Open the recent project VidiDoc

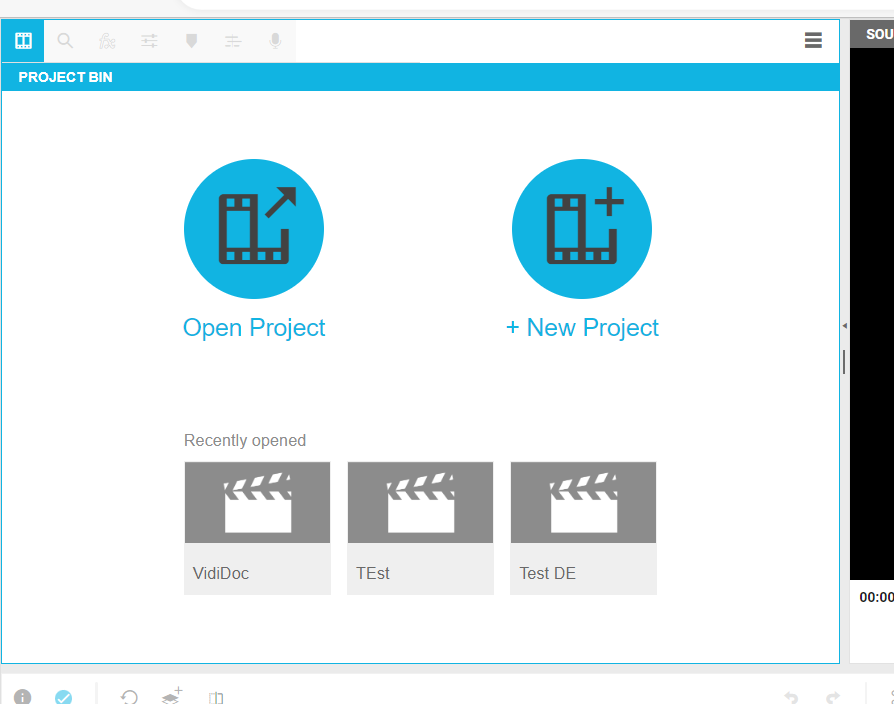pyautogui.click(x=257, y=528)
